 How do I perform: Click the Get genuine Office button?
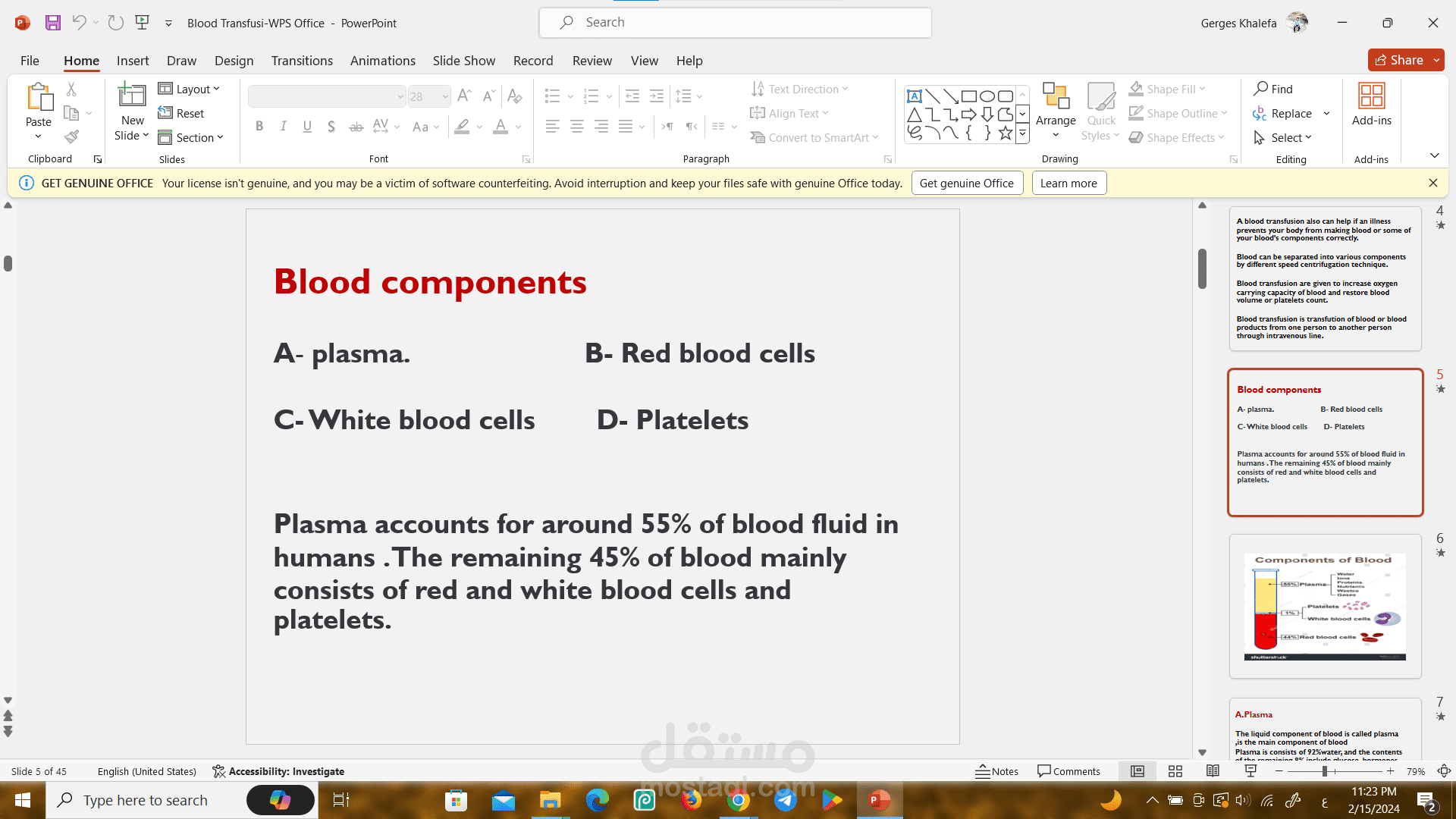(x=966, y=183)
